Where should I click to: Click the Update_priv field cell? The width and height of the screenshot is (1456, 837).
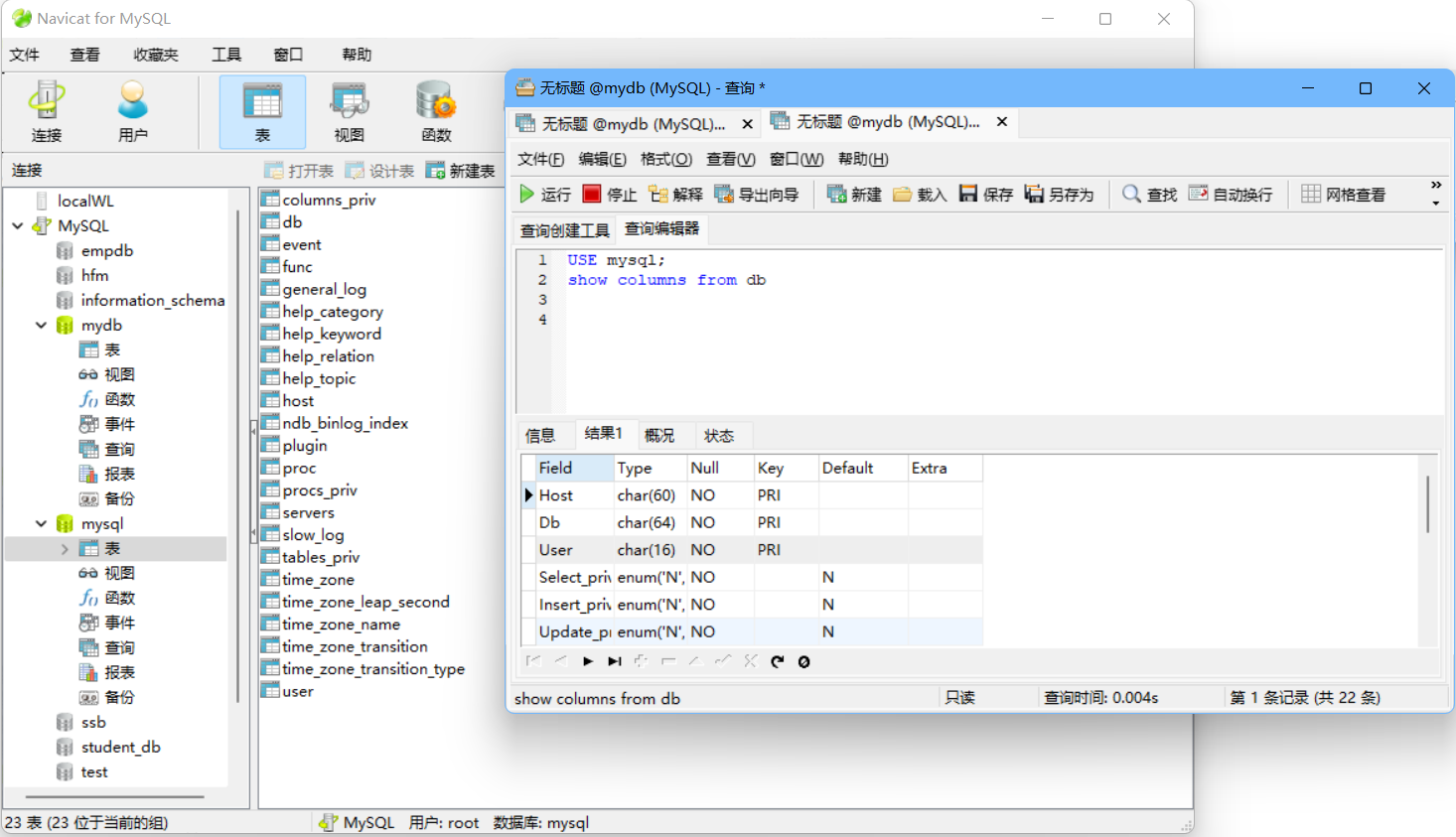pos(574,631)
